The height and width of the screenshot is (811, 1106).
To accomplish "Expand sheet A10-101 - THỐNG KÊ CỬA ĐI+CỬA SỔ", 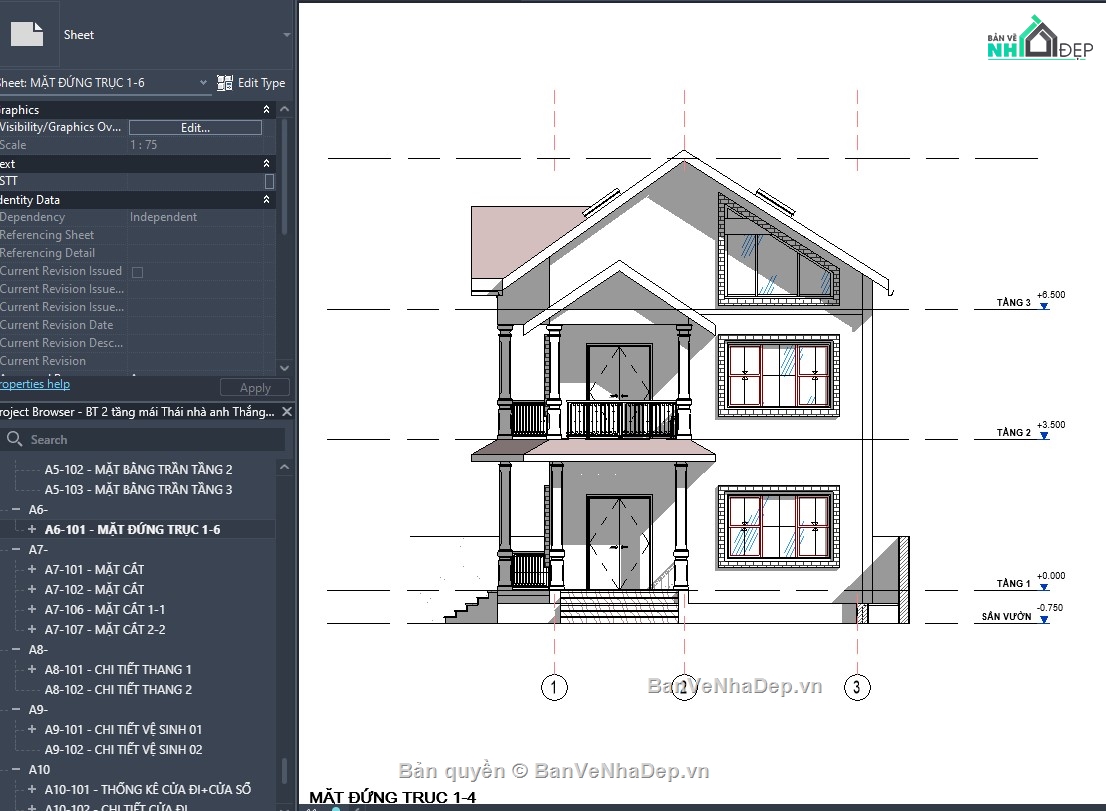I will point(32,789).
